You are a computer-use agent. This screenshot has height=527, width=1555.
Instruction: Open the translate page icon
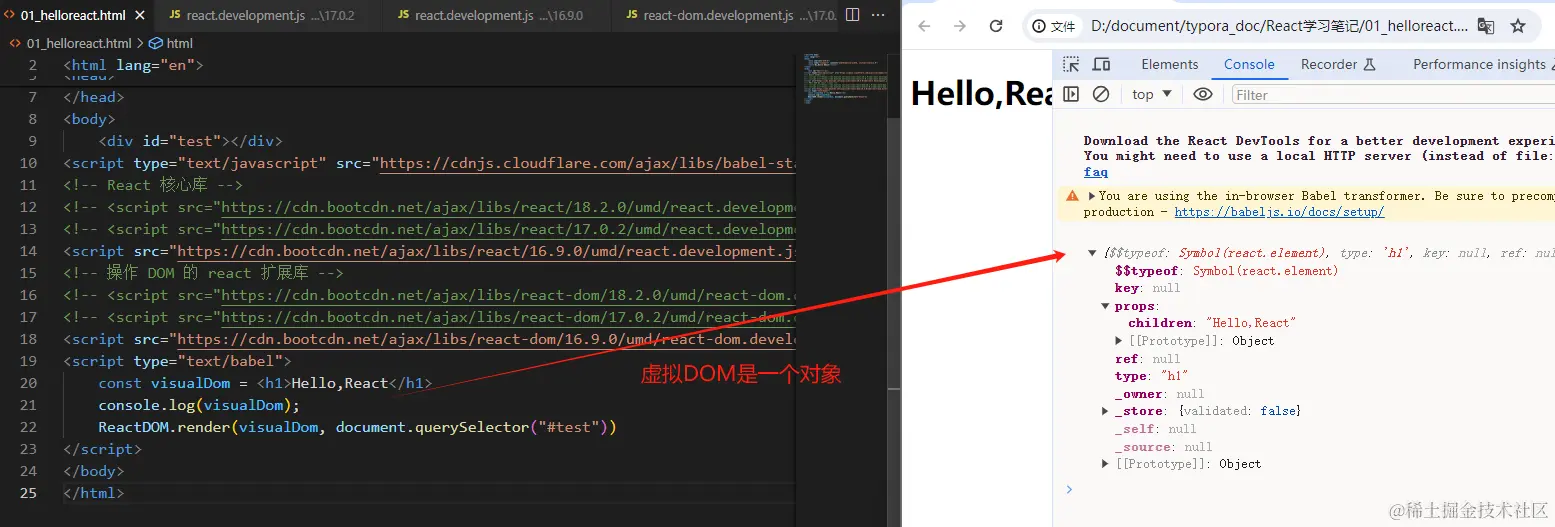pyautogui.click(x=1486, y=26)
